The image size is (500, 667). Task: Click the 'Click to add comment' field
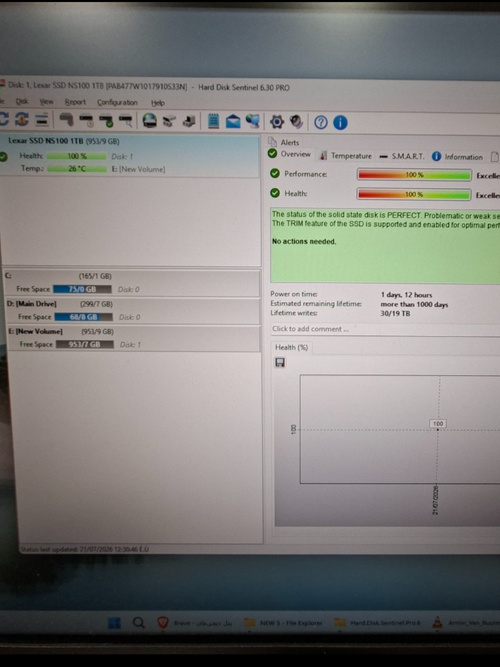pos(385,329)
